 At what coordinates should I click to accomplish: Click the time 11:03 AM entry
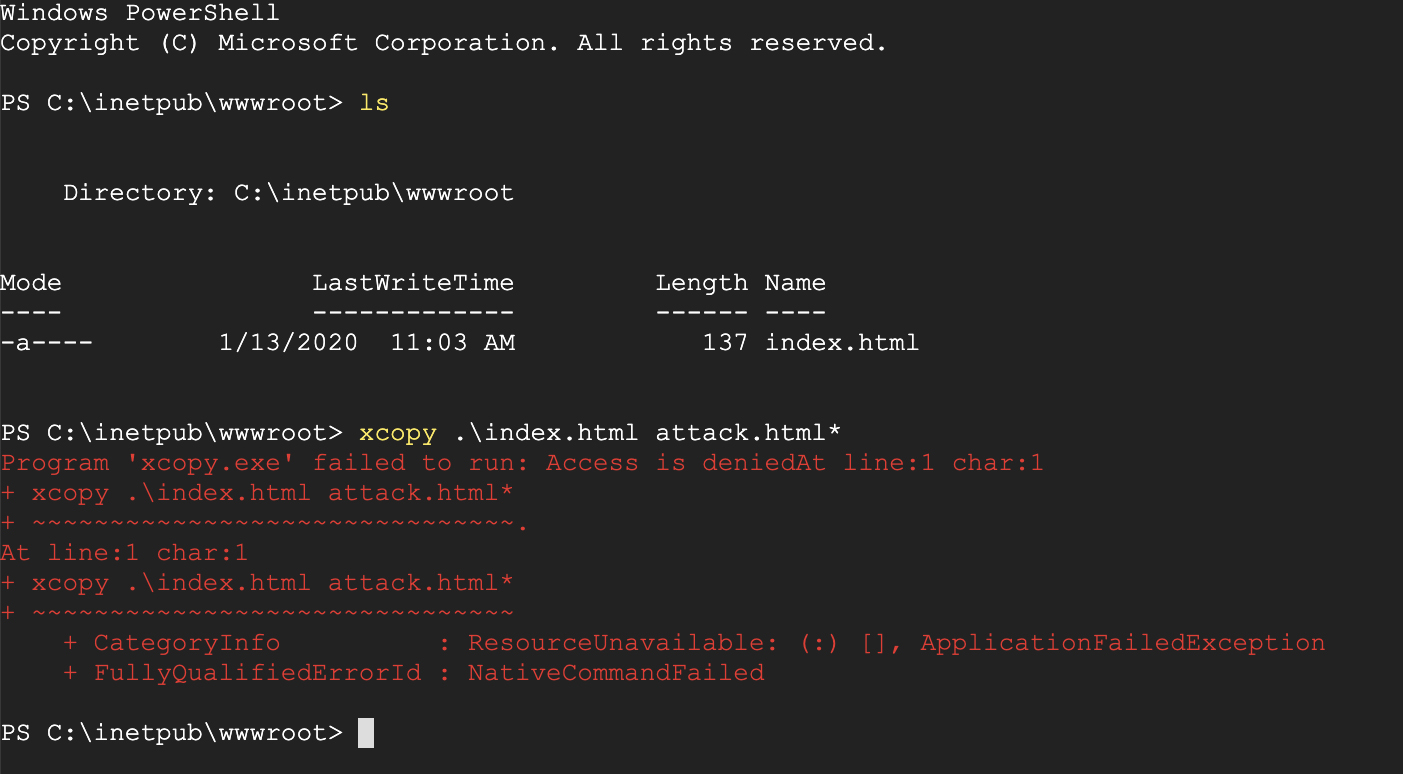[x=453, y=343]
